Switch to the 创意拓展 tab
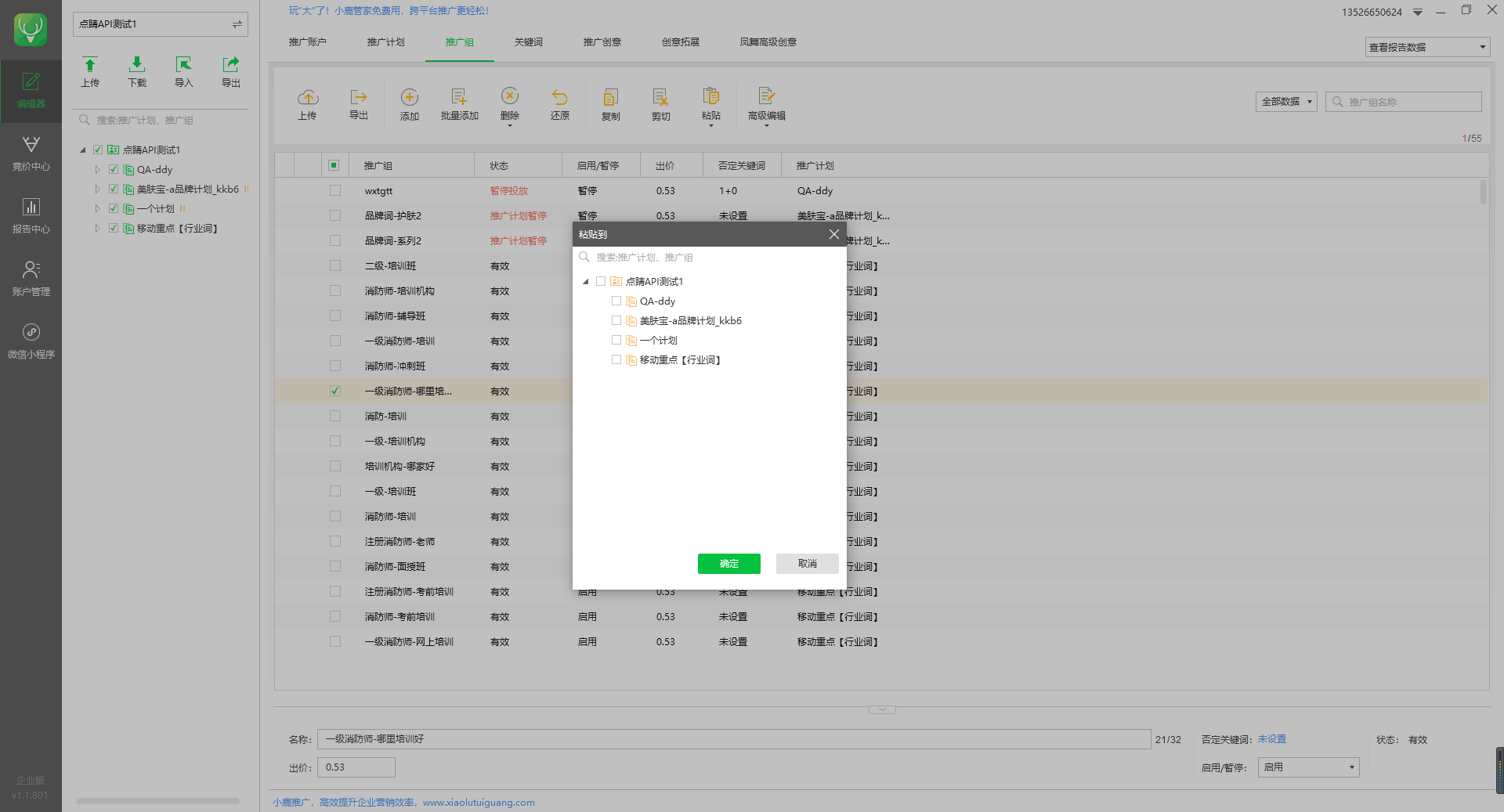 [680, 42]
